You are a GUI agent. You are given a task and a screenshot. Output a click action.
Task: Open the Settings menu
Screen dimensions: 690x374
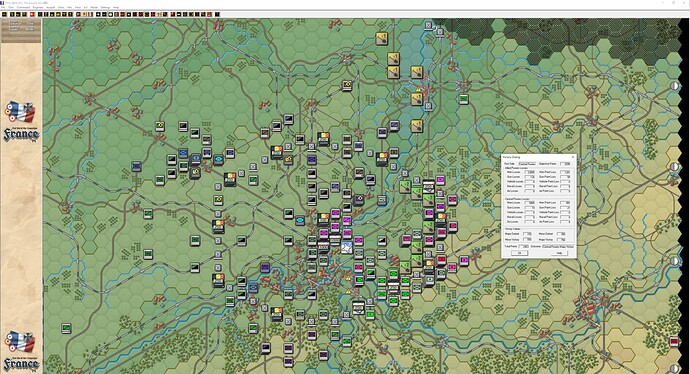click(106, 7)
